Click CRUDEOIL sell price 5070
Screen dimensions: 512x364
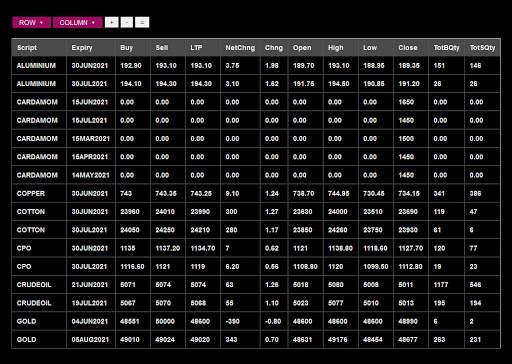click(163, 303)
